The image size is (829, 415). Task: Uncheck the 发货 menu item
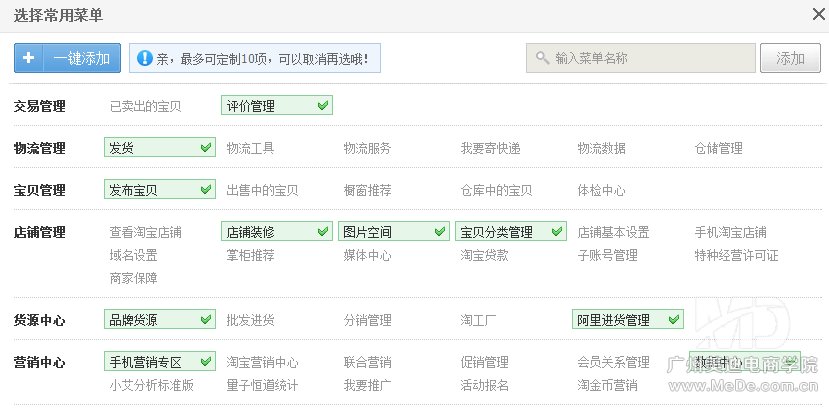159,148
